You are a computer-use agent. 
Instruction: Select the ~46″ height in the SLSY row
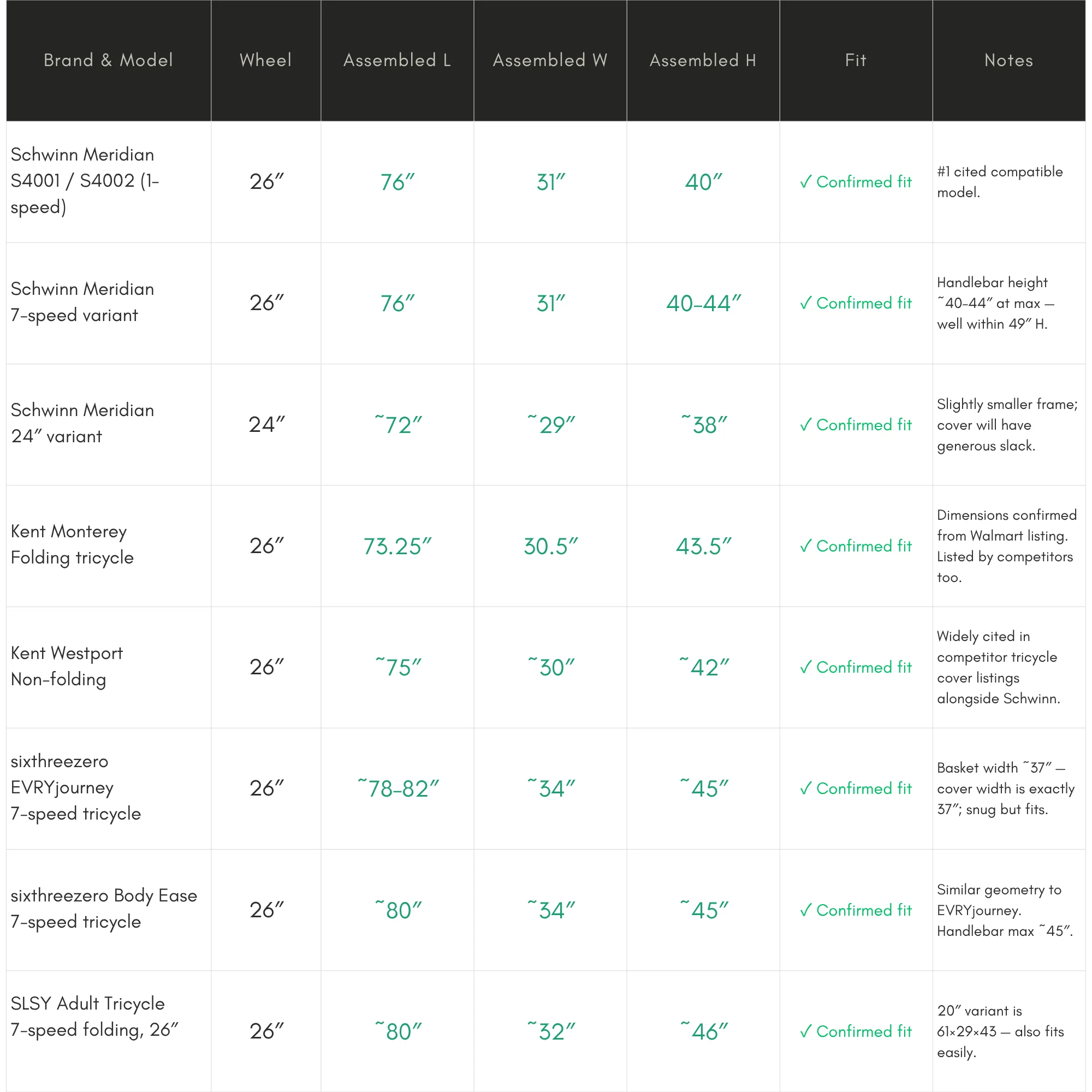click(x=704, y=1031)
